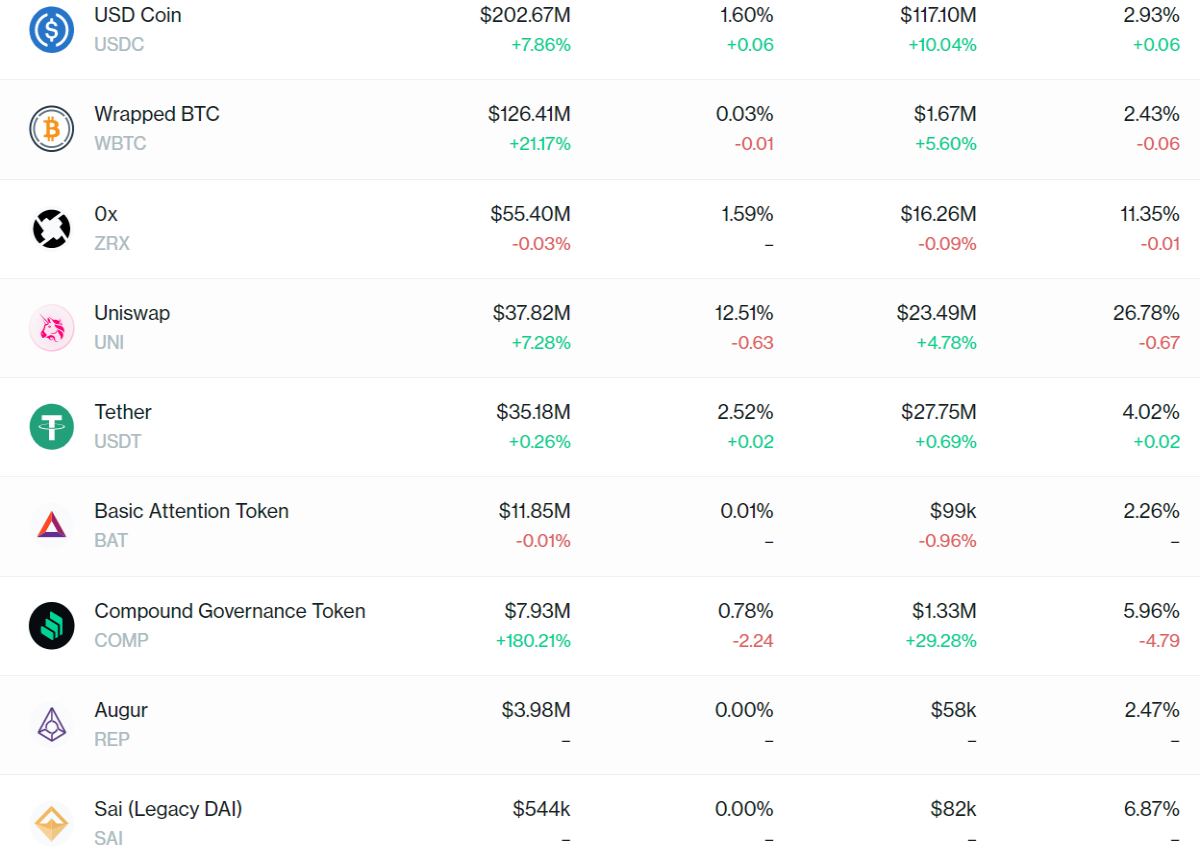Click the green Tether logo icon
1200x865 pixels.
pyautogui.click(x=51, y=427)
